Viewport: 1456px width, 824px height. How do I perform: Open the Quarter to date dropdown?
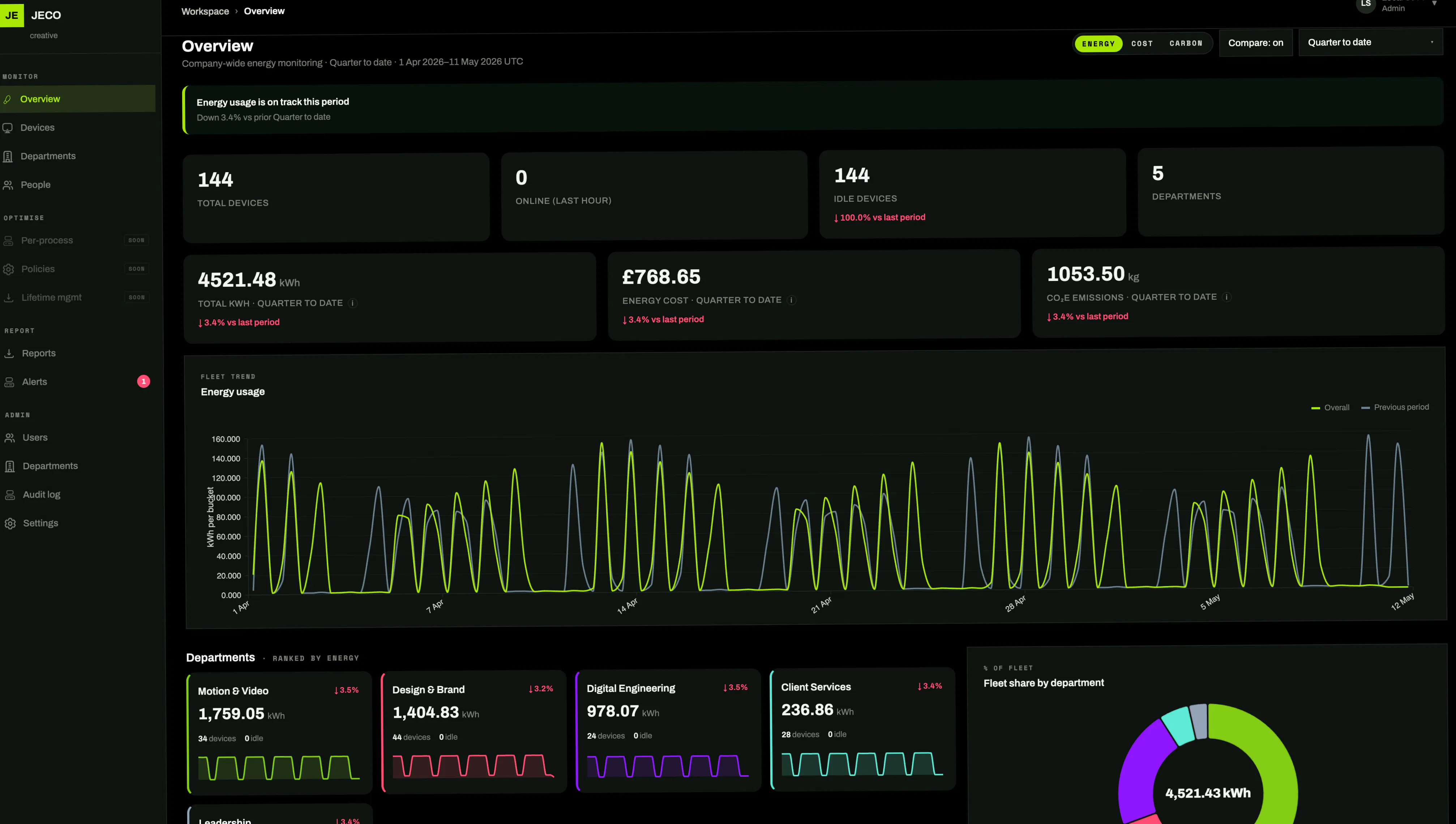(1371, 42)
